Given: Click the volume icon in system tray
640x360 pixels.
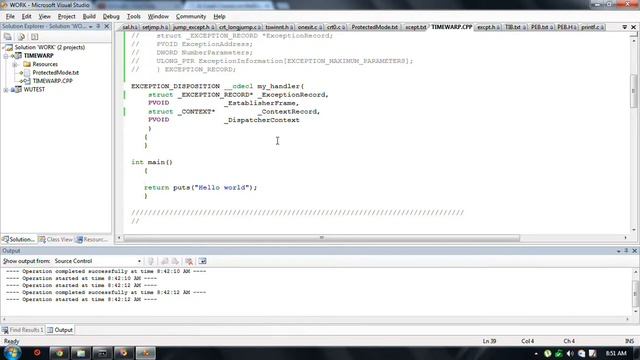Looking at the screenshot, I should [570, 353].
